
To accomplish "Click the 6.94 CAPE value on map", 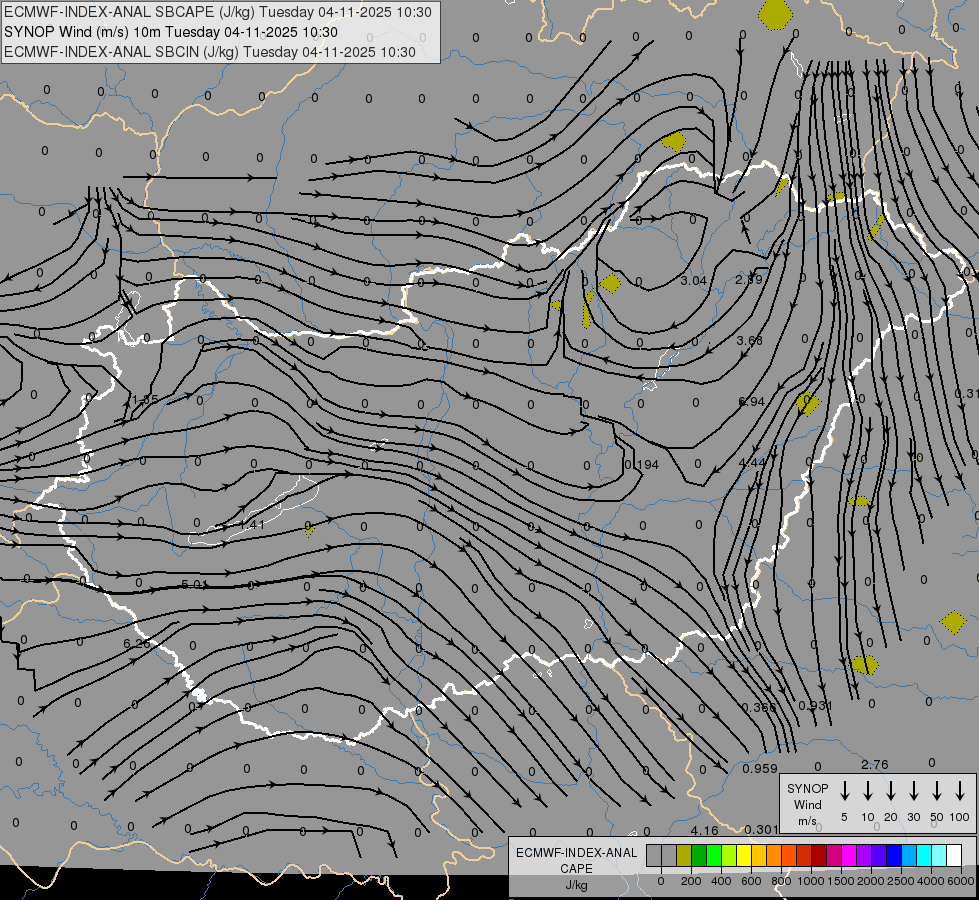I will point(751,402).
